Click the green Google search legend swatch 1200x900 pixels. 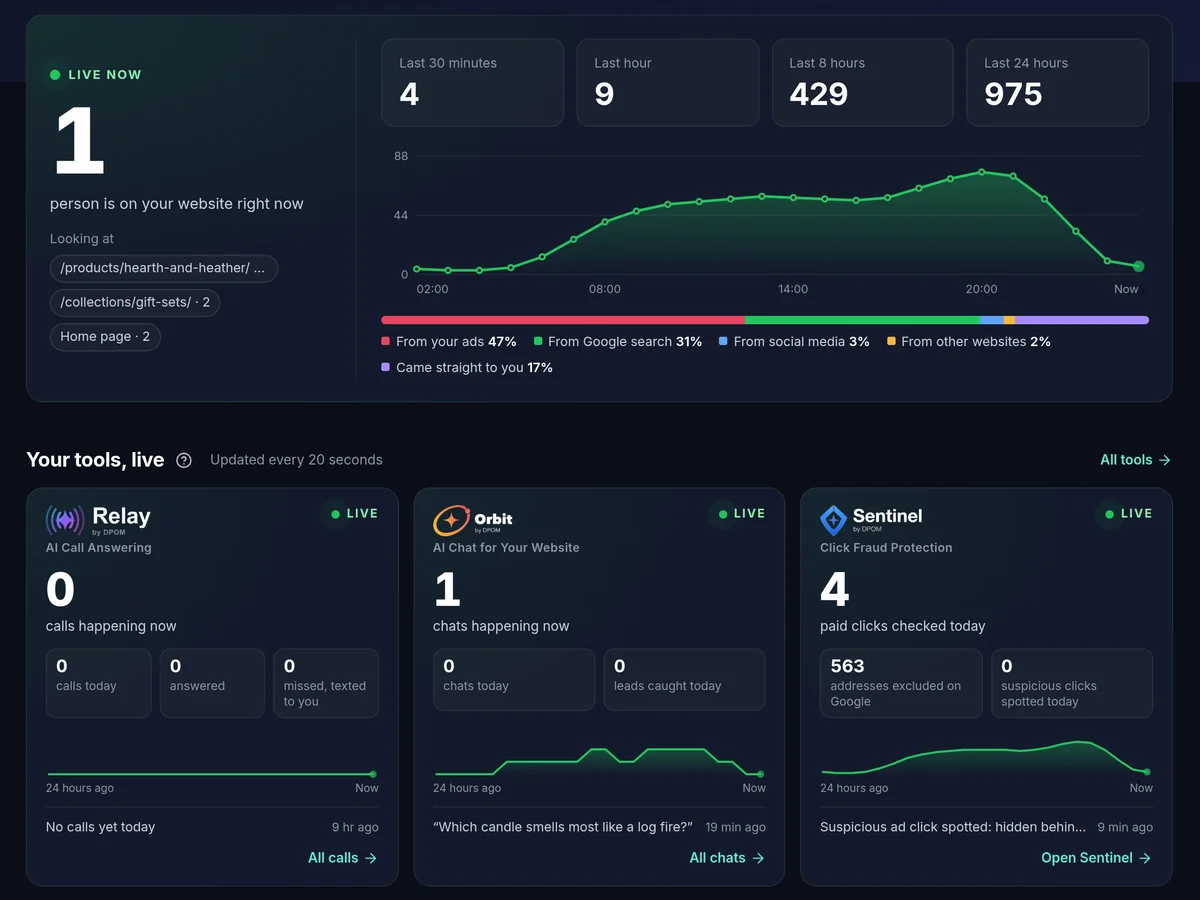coord(538,342)
